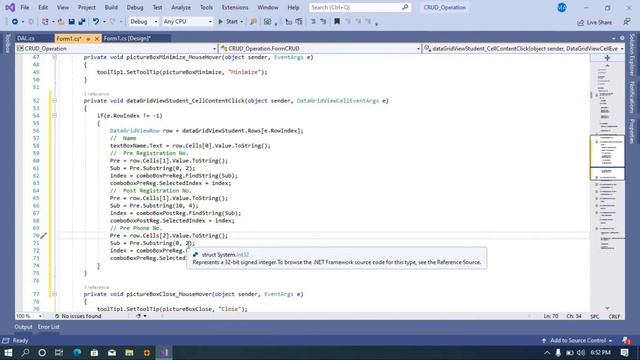Open File Explorer from the taskbar
Viewport: 640px width, 360px height.
[129, 352]
